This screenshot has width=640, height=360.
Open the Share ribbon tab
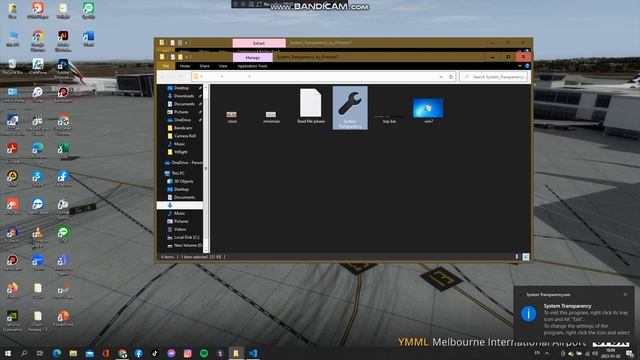(204, 66)
